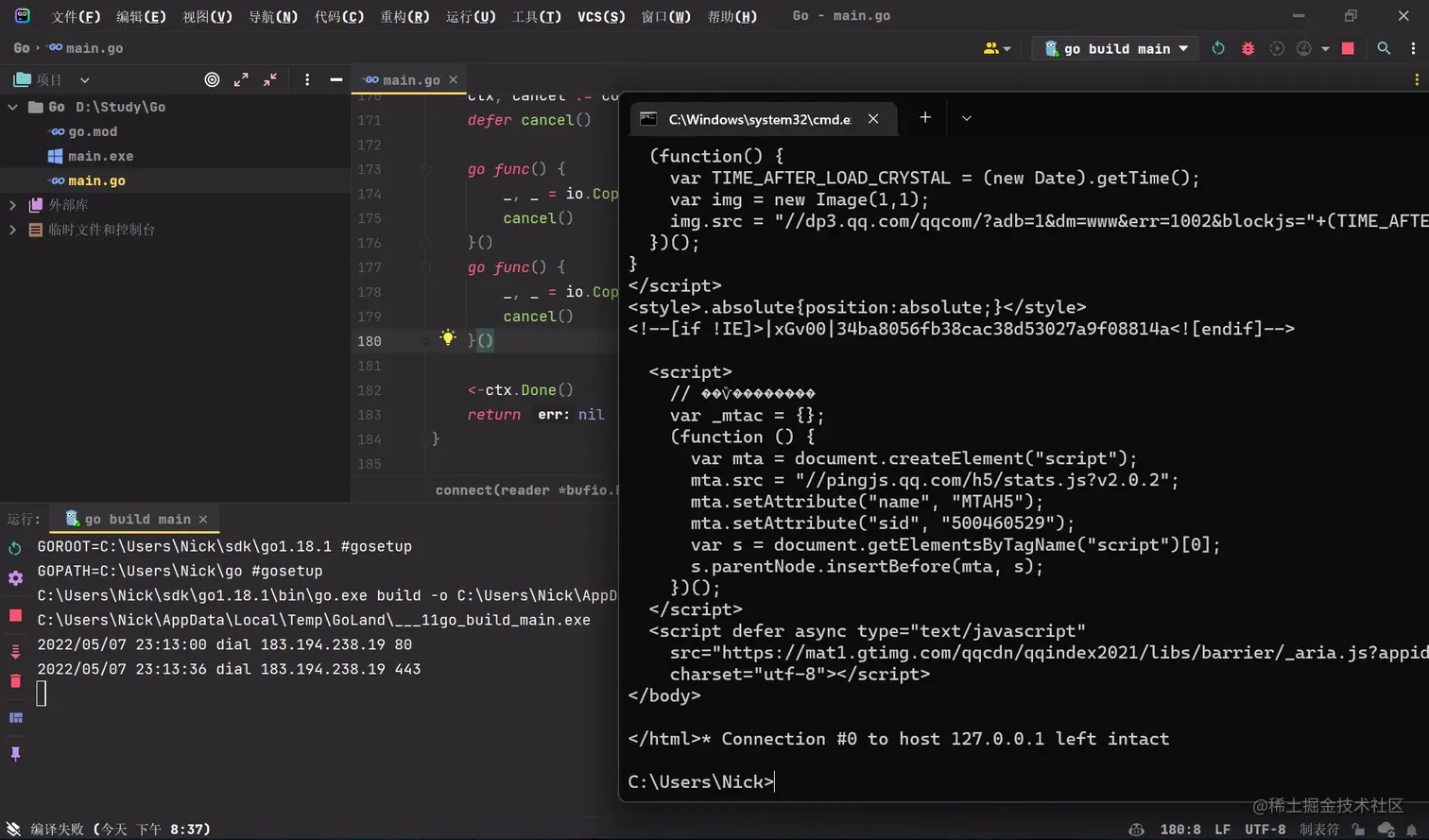This screenshot has height=840, width=1429.
Task: Run with coverage from the toolbar
Action: pyautogui.click(x=1277, y=48)
